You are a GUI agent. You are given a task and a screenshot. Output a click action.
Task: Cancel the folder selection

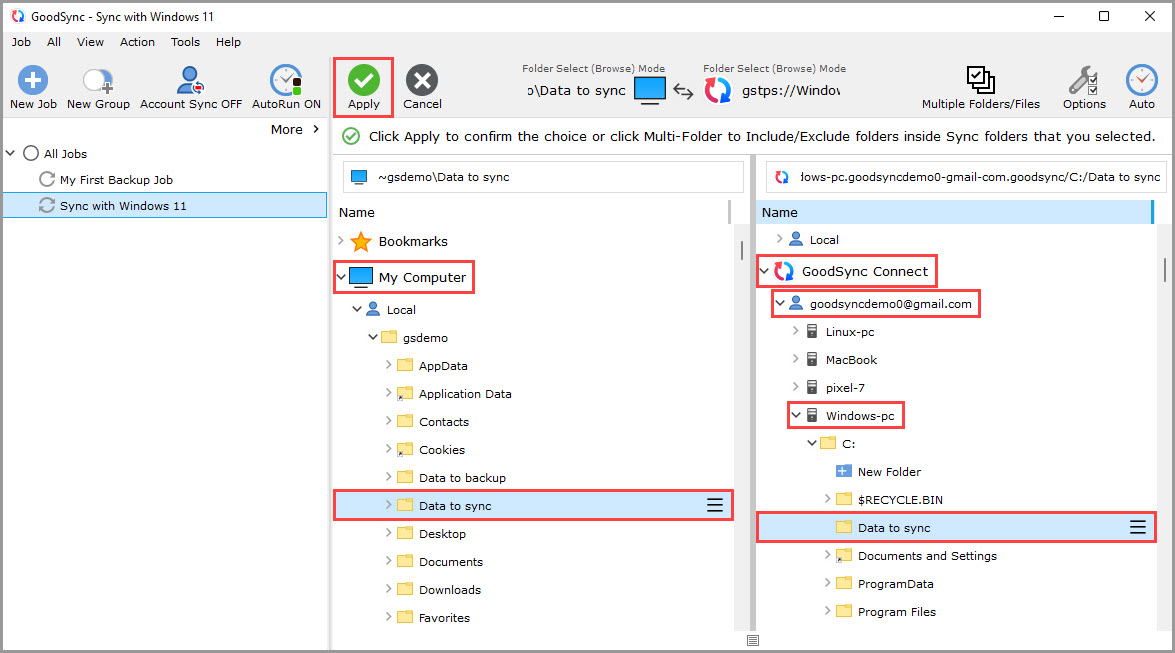422,80
